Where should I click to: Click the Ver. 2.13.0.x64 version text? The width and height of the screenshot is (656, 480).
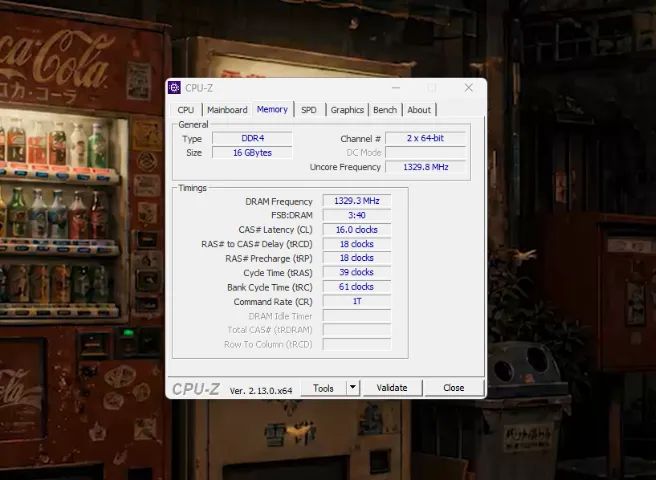click(261, 391)
